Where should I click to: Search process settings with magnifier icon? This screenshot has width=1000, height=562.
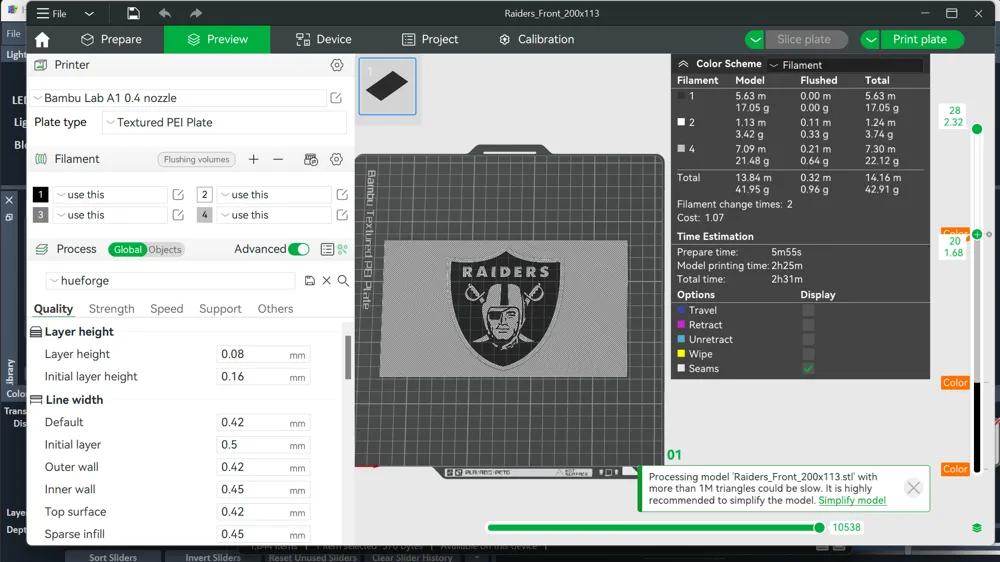pyautogui.click(x=343, y=281)
